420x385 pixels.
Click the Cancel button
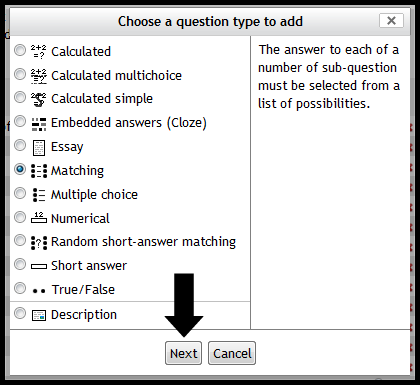pyautogui.click(x=232, y=353)
